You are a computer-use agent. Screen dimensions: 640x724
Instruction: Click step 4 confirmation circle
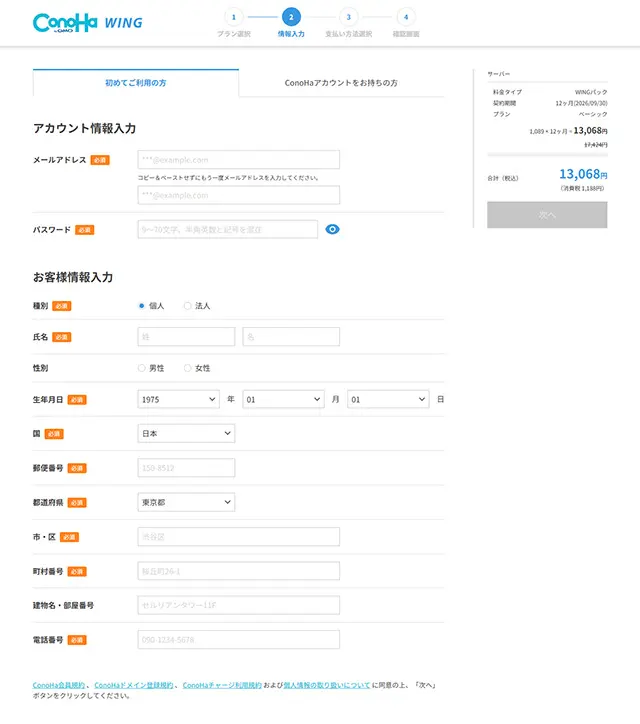tap(405, 17)
